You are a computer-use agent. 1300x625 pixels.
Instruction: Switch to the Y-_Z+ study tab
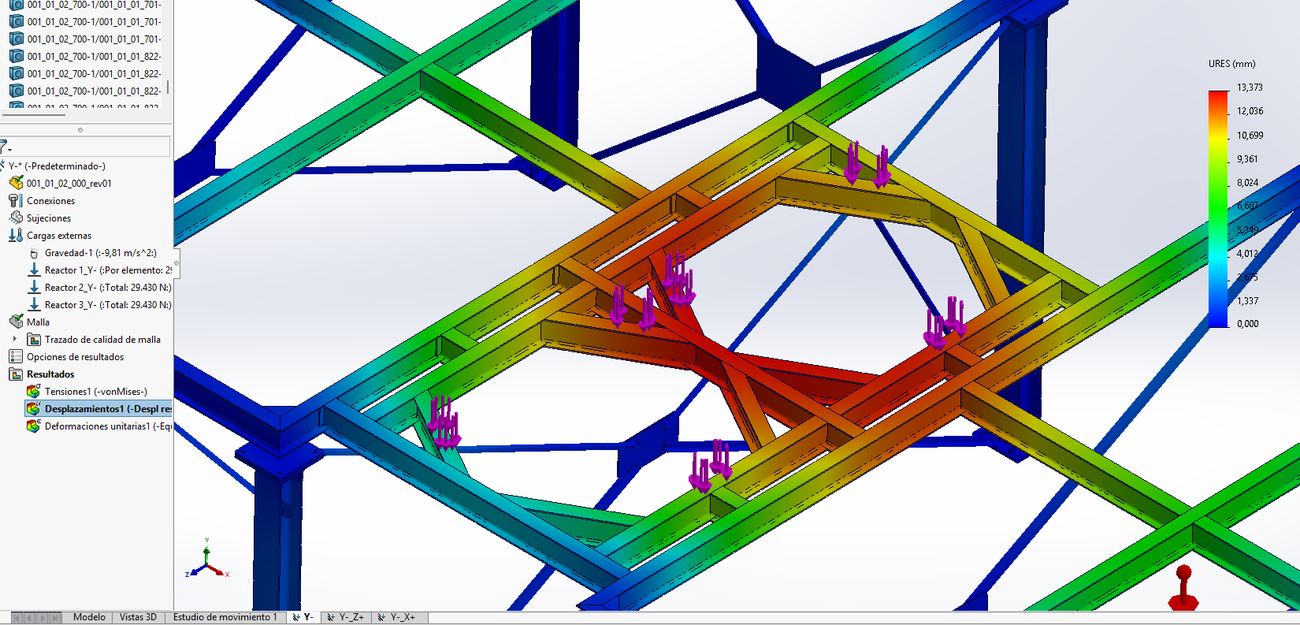pos(346,617)
